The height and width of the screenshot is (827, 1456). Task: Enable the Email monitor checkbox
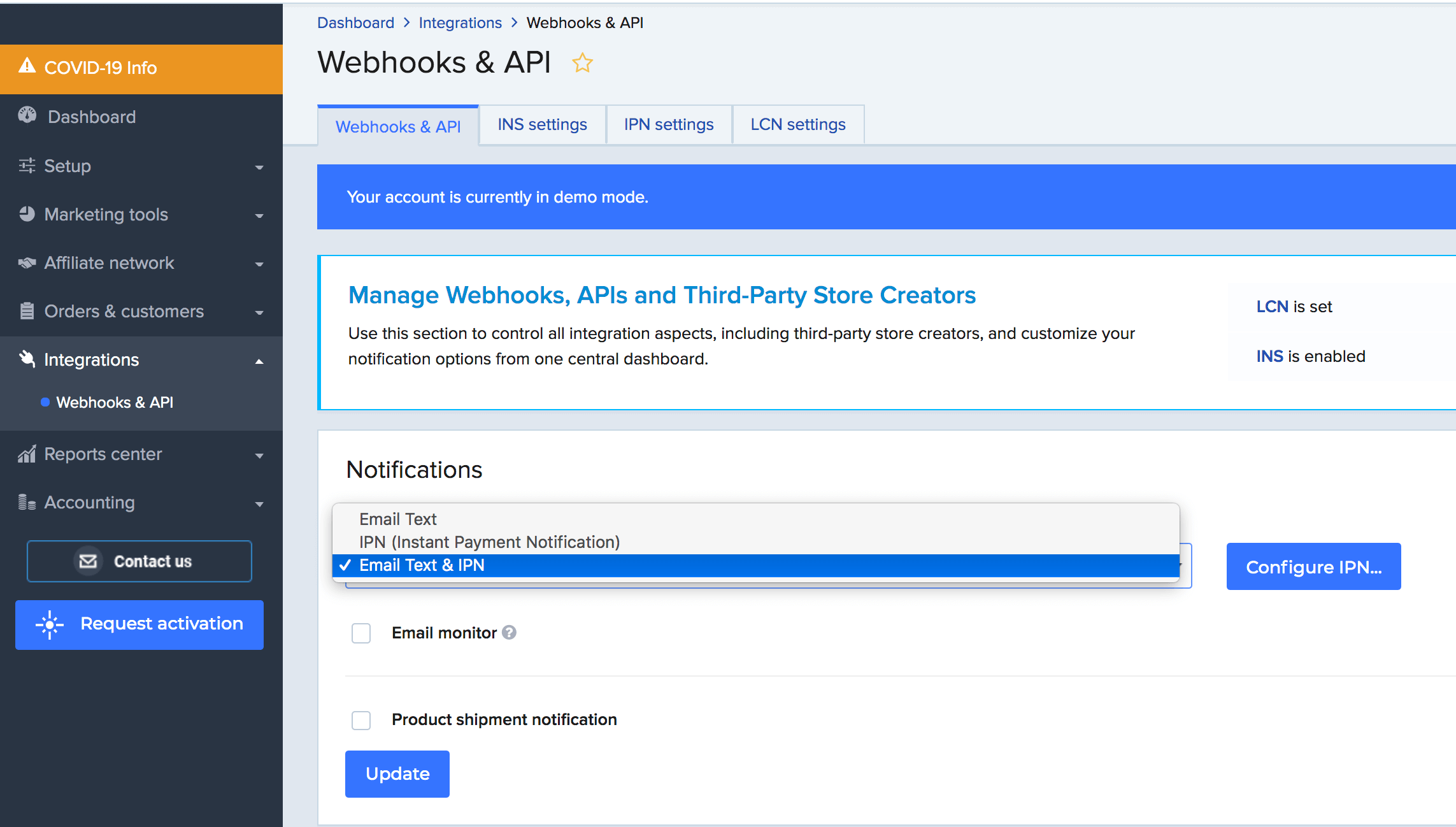point(361,633)
